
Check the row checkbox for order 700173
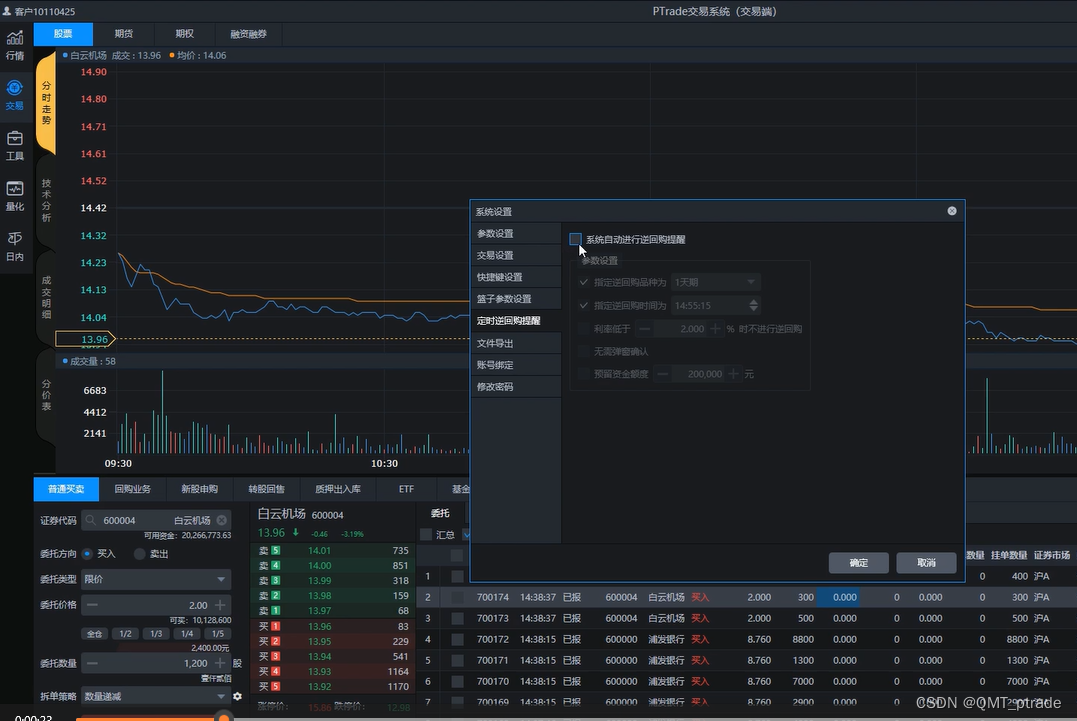click(457, 618)
